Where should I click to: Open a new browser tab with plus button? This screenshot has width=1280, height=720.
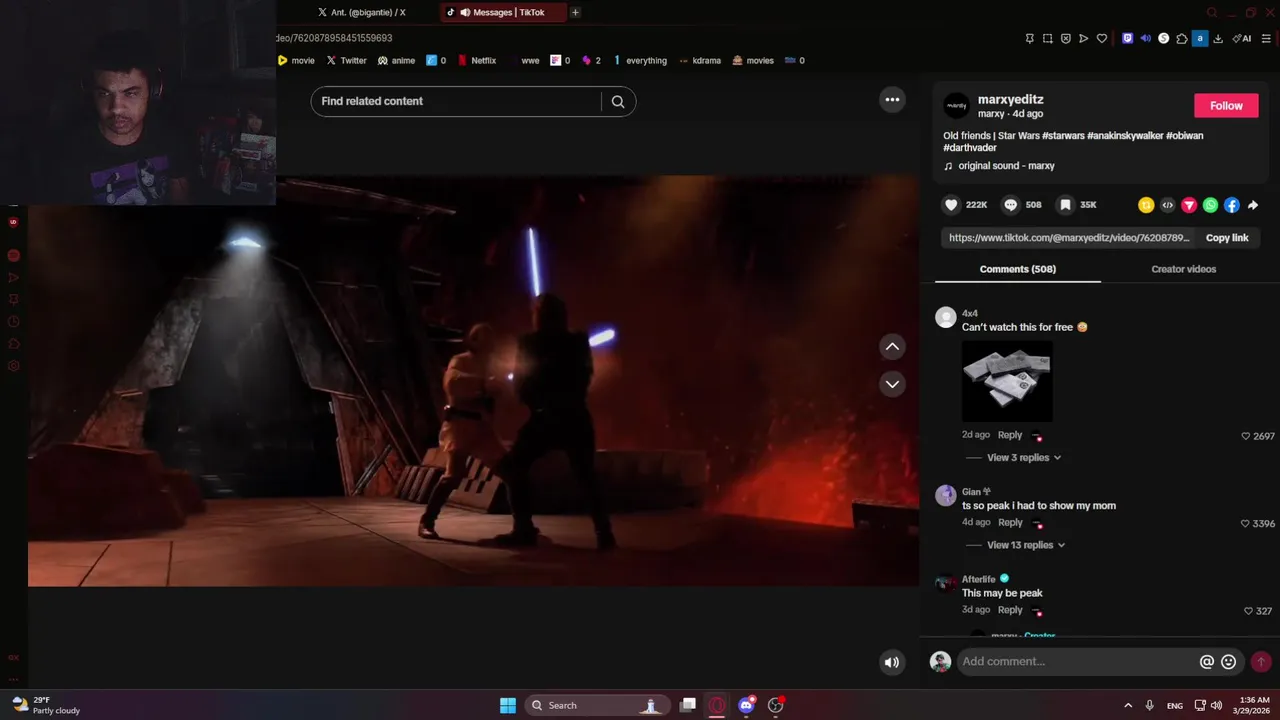coord(575,12)
